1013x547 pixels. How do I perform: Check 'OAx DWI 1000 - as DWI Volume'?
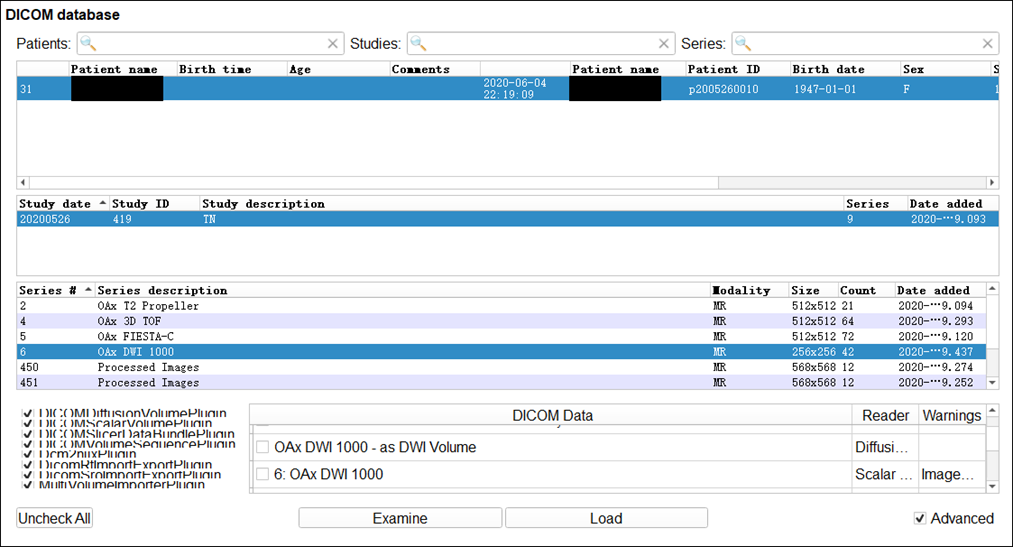[x=263, y=447]
